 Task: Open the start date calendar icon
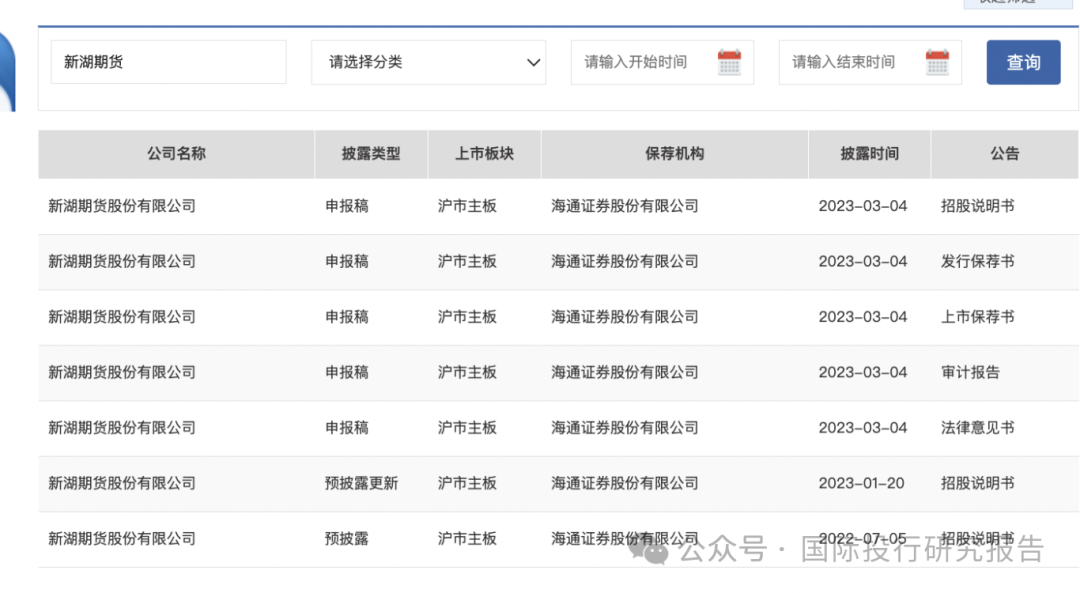729,62
